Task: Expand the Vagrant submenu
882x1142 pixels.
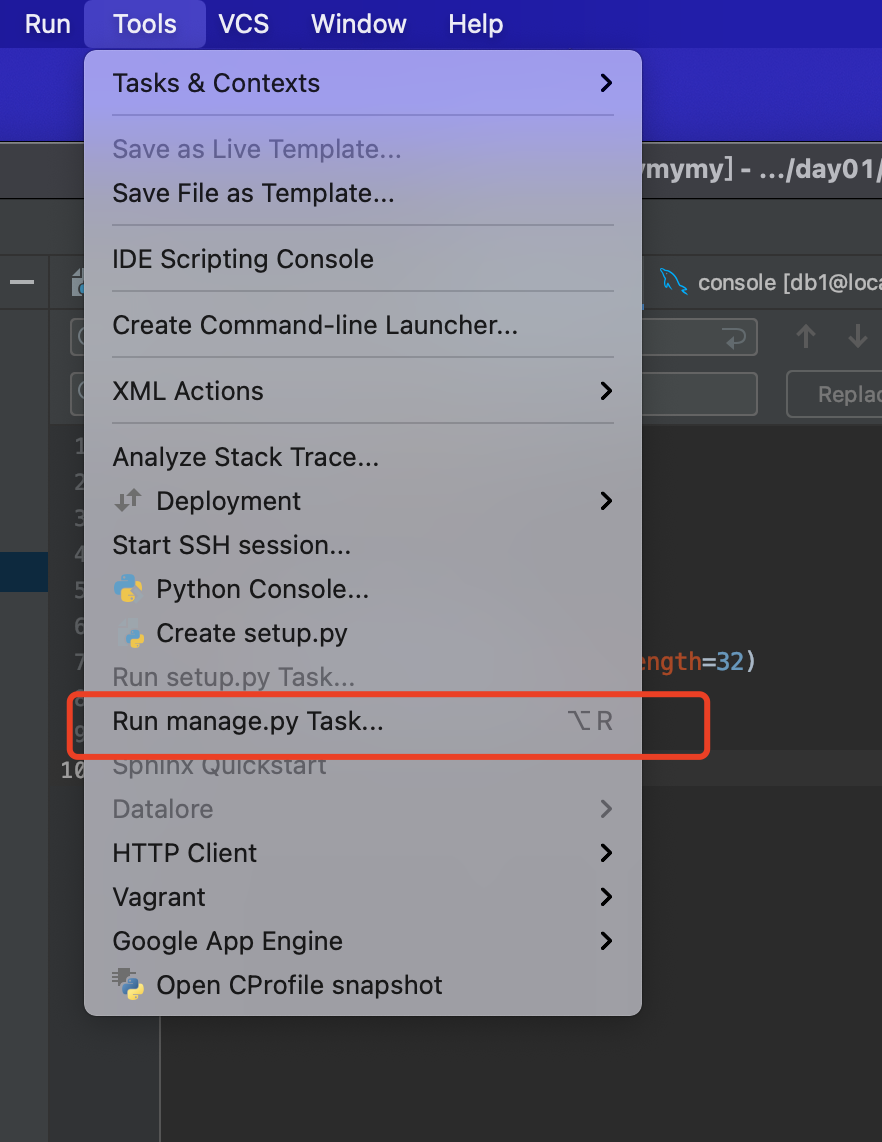Action: (605, 897)
